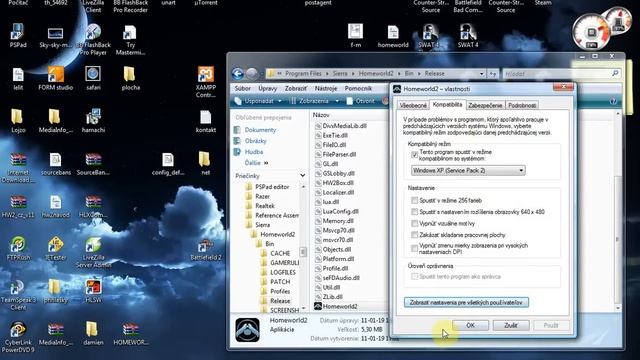Open the Windows XP (Service Pack 2) dropdown
Screen dimensions: 640x360
(468, 170)
